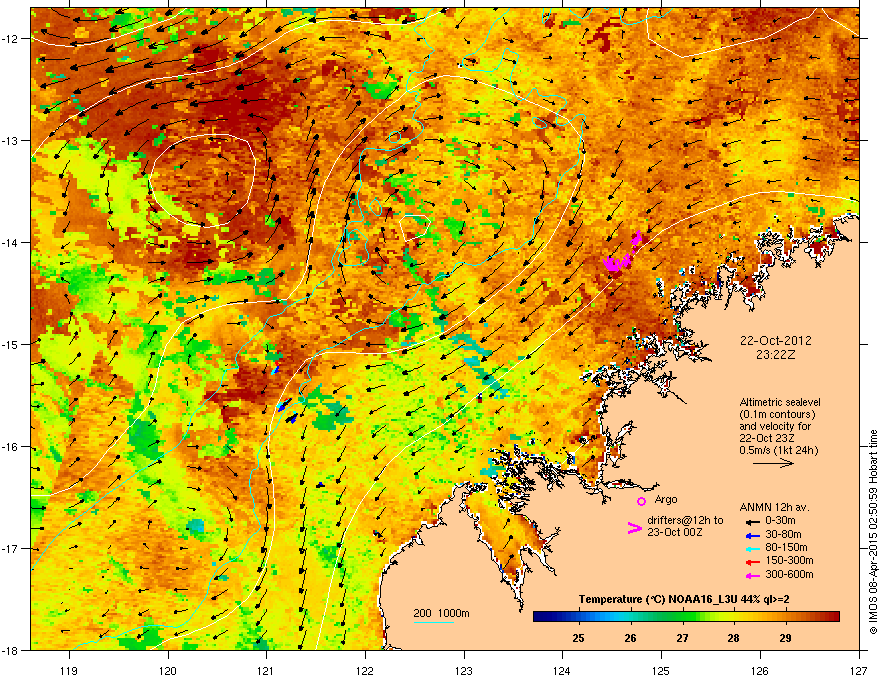880x680 pixels.
Task: Select the blue 30-80m arrow legend symbol
Action: tap(752, 534)
